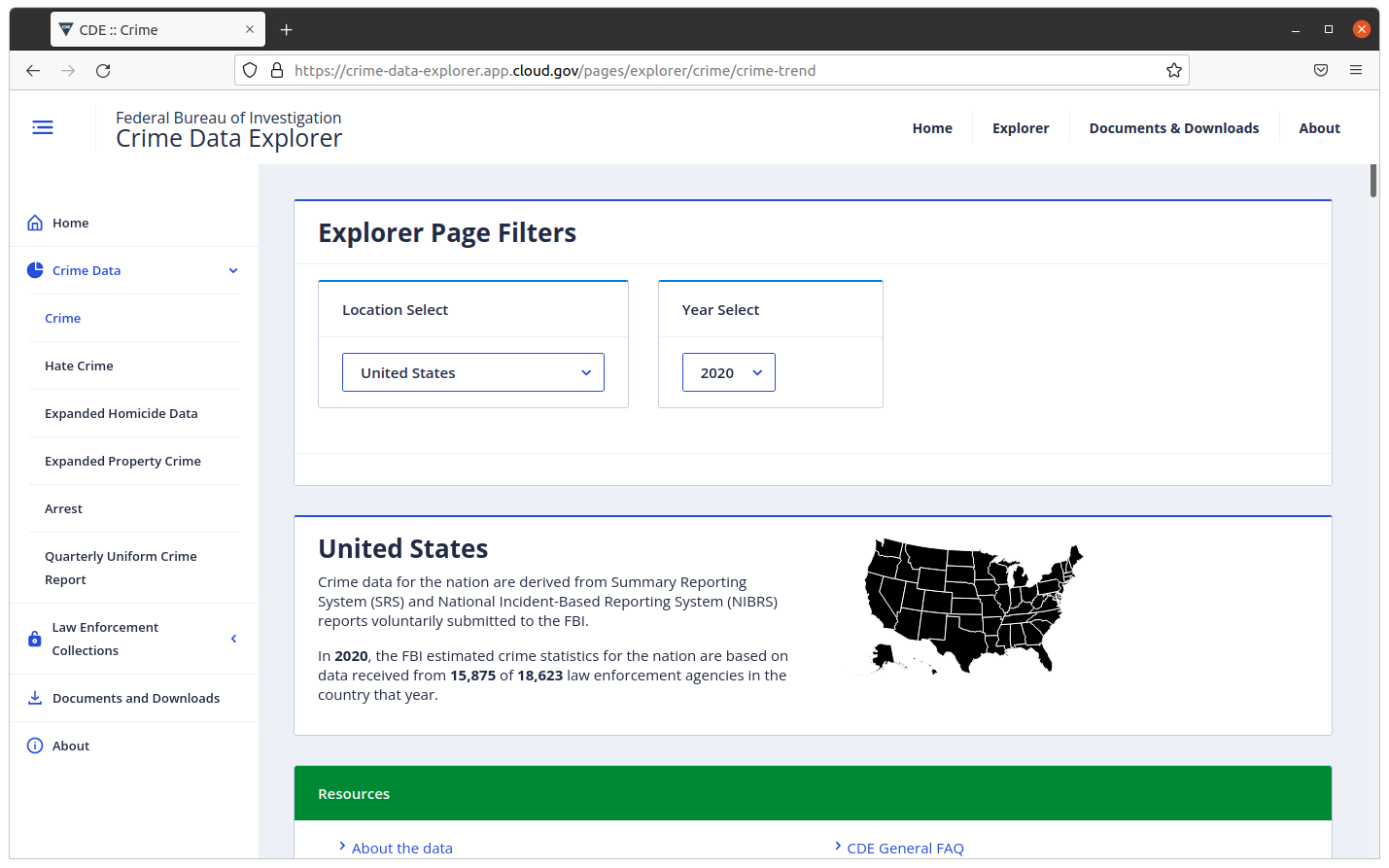Click the Location Select label

pyautogui.click(x=395, y=310)
